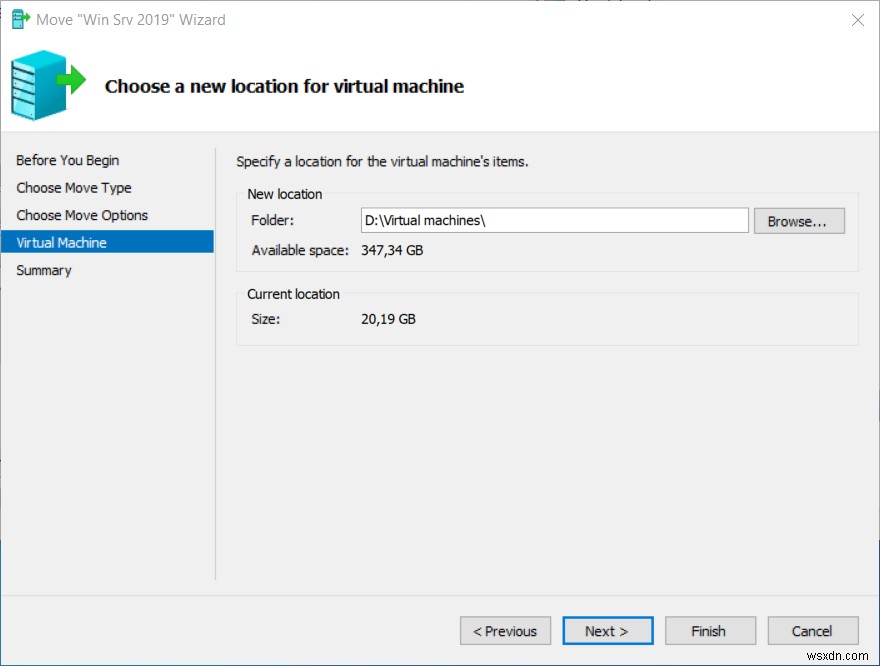Click the Browse button
The height and width of the screenshot is (666, 880).
tap(798, 220)
